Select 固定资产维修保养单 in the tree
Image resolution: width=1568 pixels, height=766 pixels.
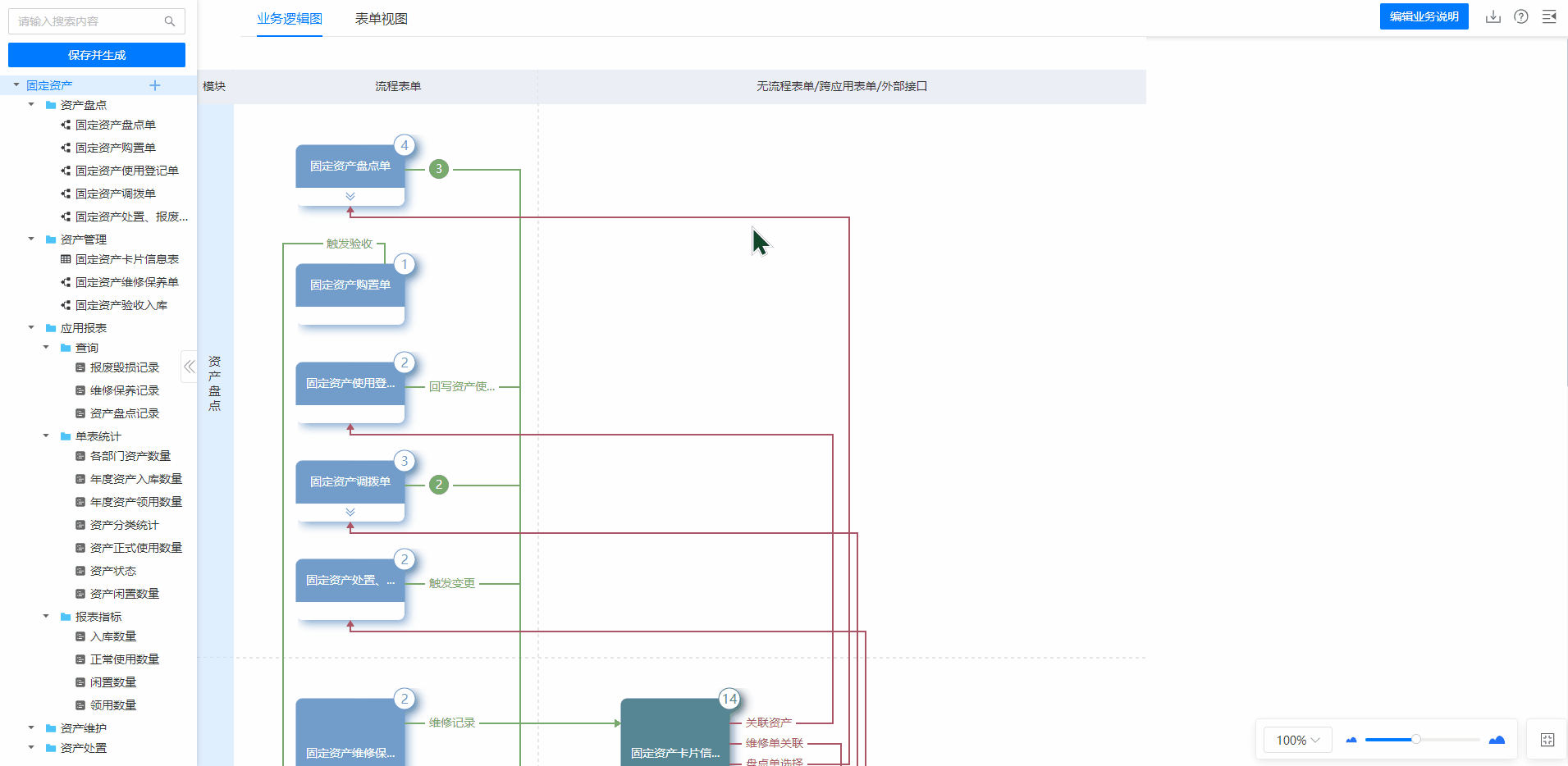coord(127,282)
